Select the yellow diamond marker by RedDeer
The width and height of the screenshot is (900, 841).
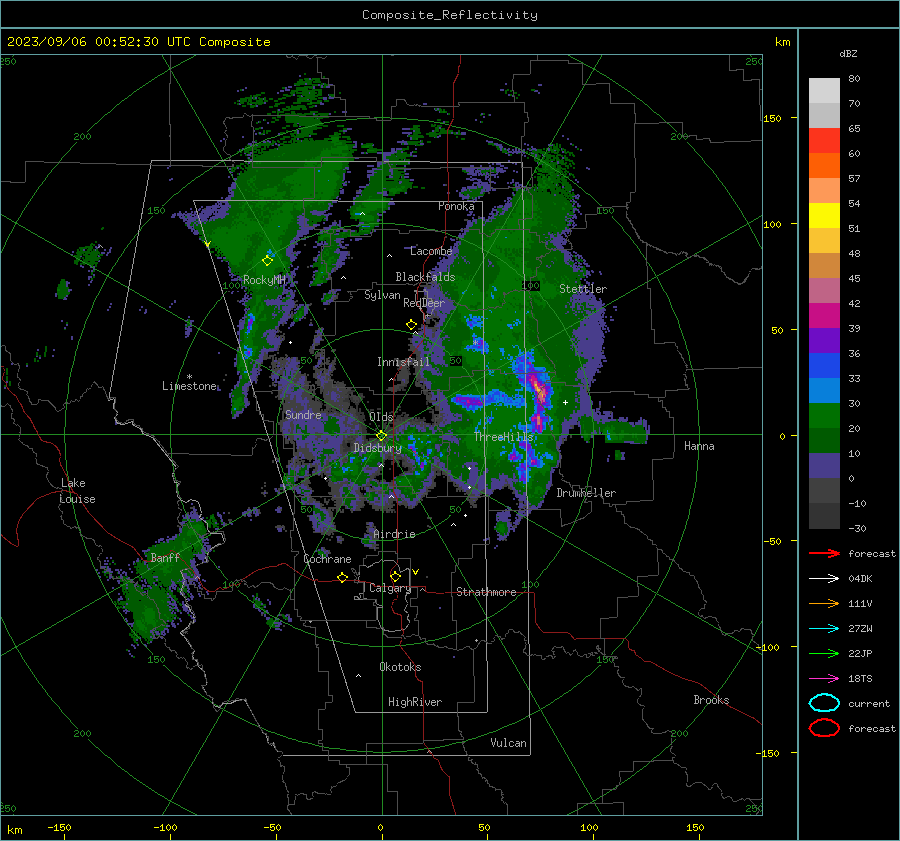coord(411,325)
